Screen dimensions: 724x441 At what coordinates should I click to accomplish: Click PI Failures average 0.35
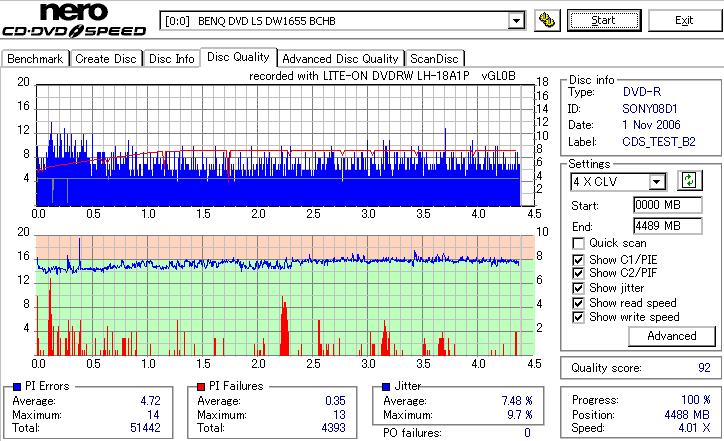335,401
